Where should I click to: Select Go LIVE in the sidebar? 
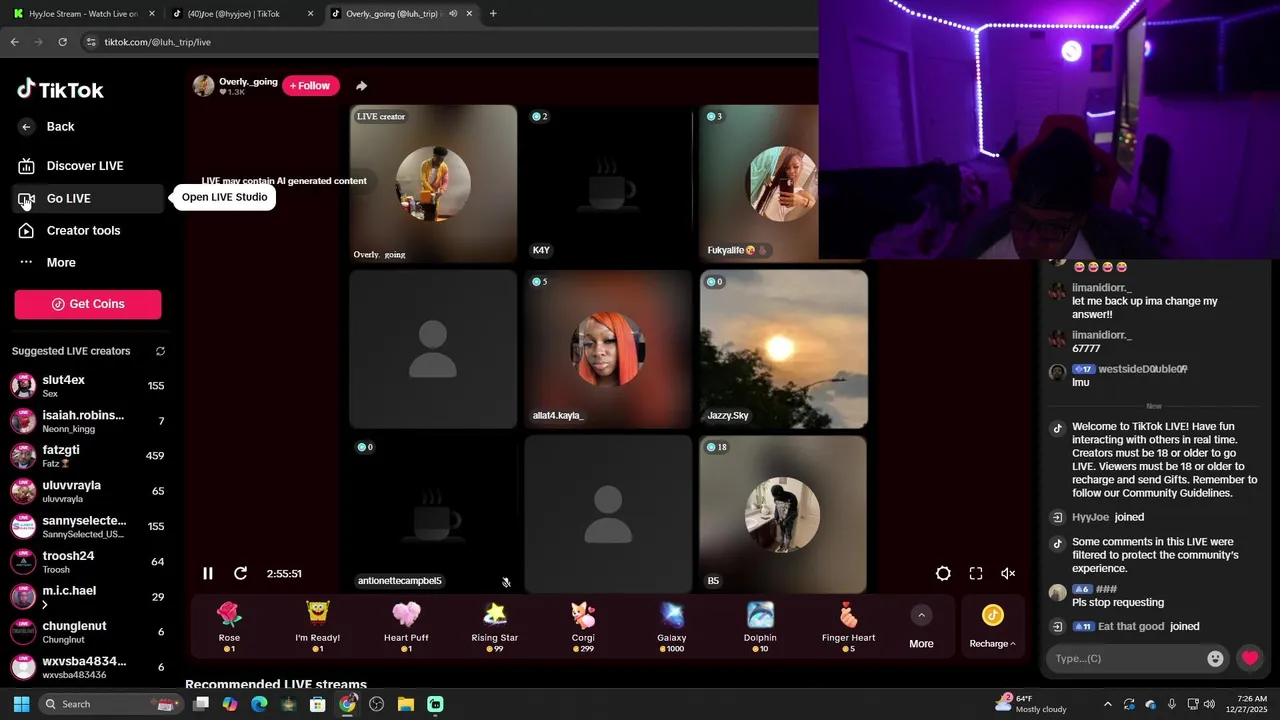click(88, 198)
